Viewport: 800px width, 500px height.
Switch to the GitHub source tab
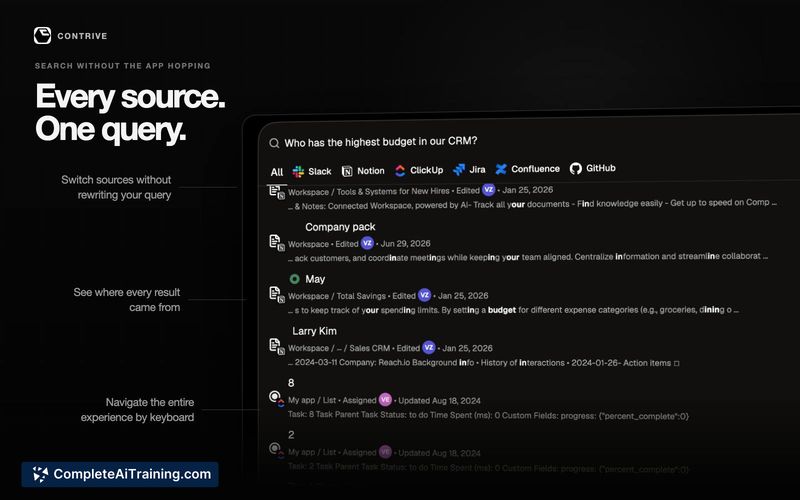pos(593,168)
